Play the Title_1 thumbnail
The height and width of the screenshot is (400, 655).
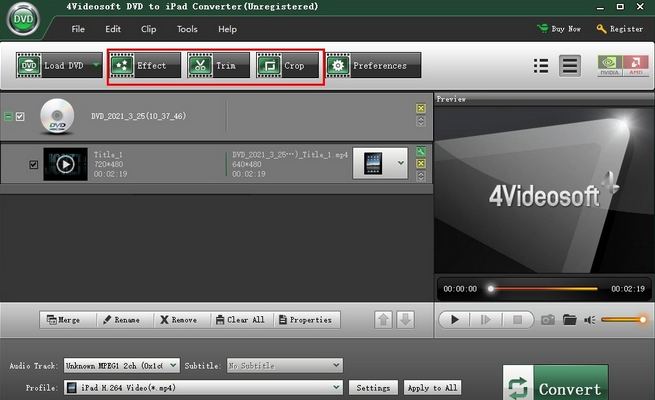pyautogui.click(x=66, y=164)
